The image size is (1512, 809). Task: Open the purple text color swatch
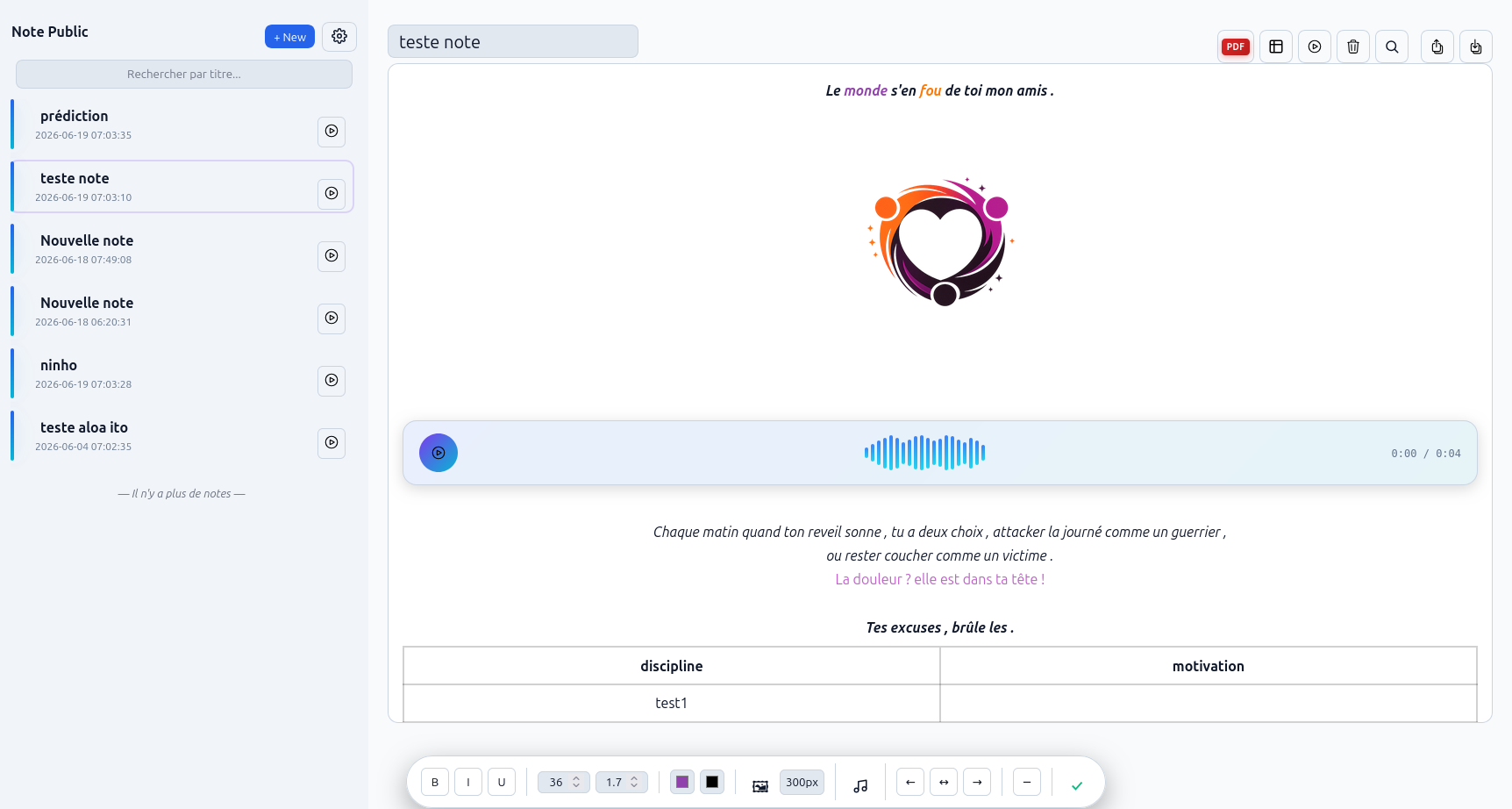click(682, 782)
